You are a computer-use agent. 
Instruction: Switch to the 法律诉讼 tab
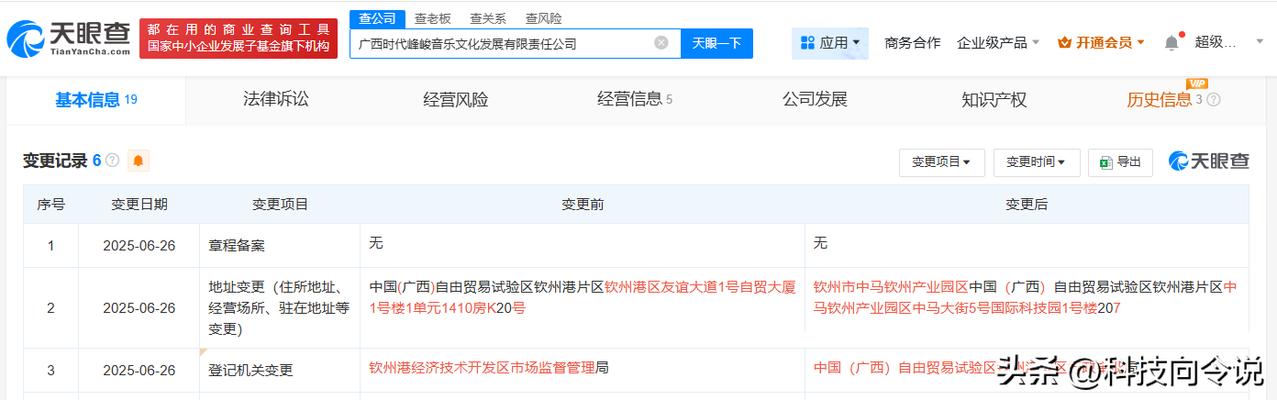(276, 99)
